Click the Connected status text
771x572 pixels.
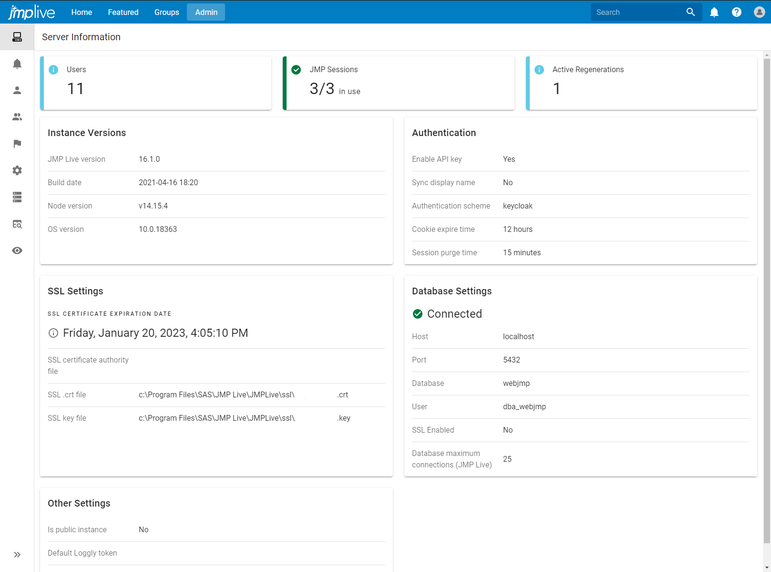454,314
